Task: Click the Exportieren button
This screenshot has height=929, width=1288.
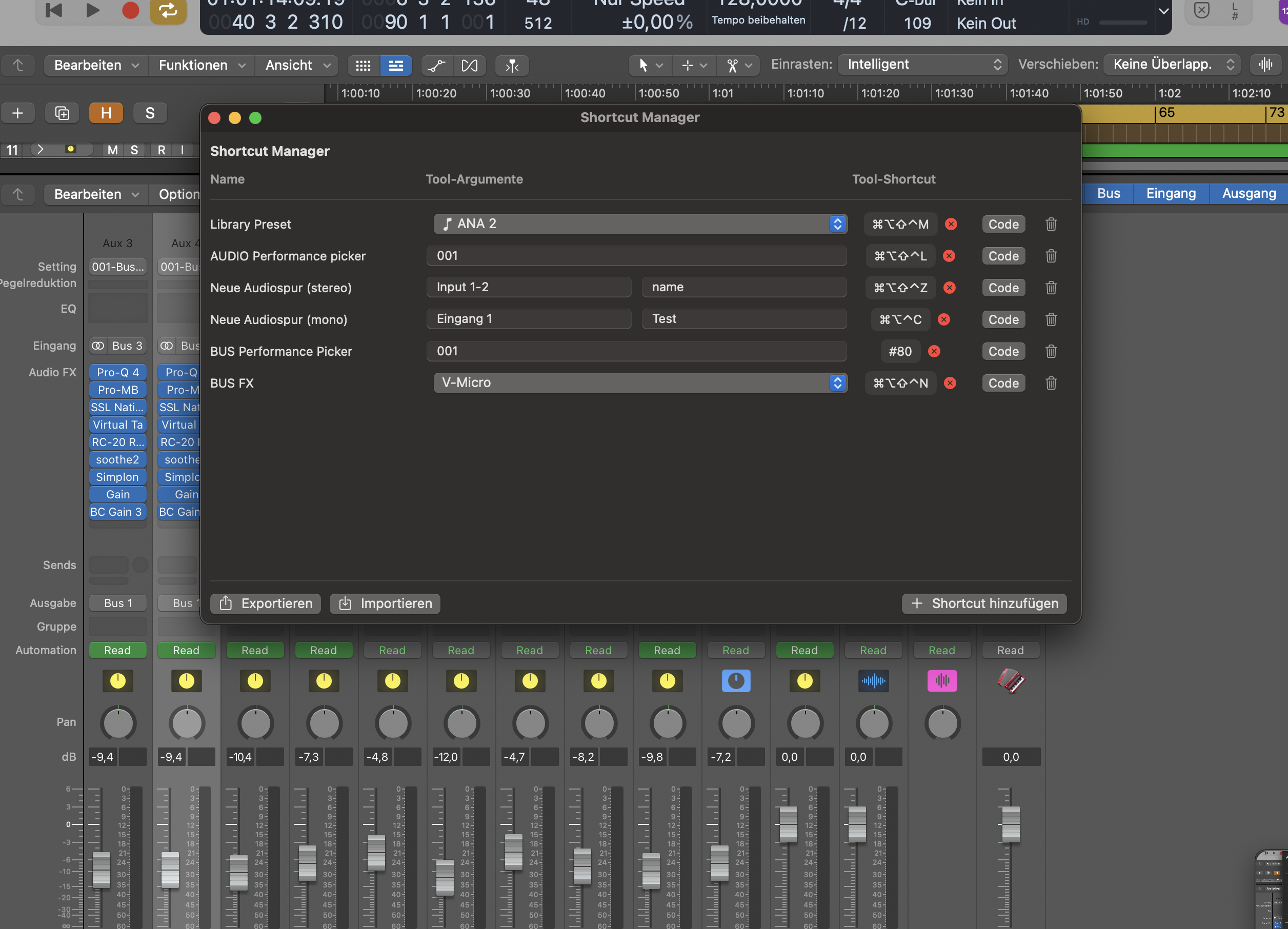Action: click(265, 603)
